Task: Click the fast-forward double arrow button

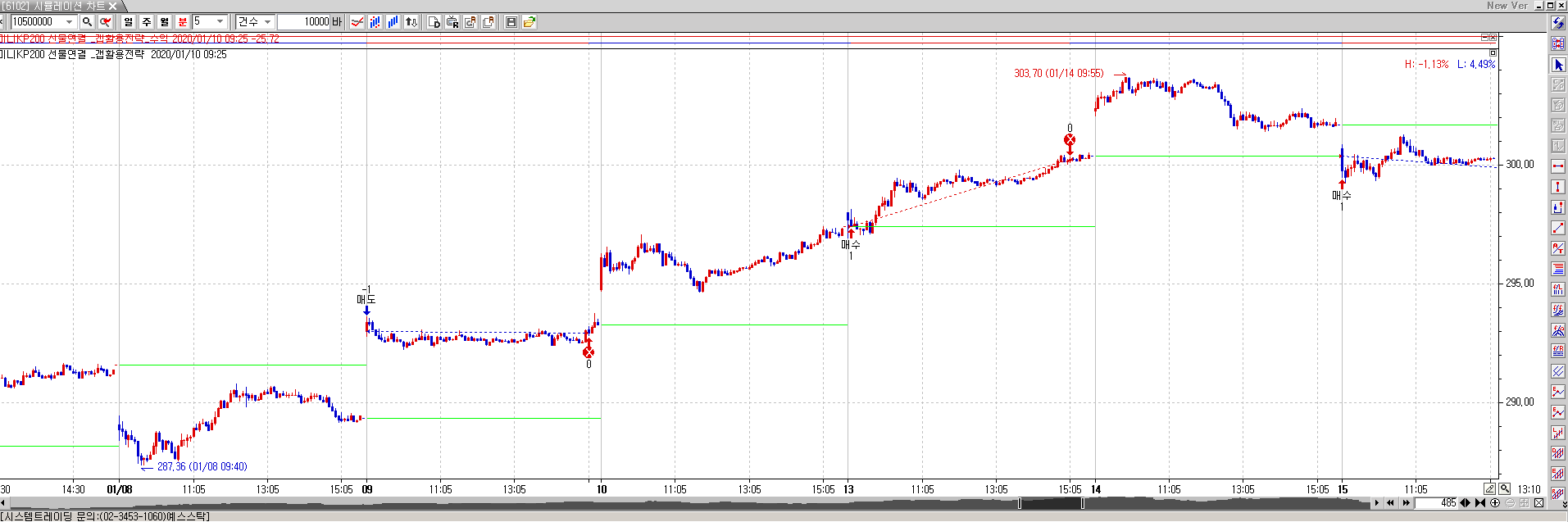Action: point(1406,503)
